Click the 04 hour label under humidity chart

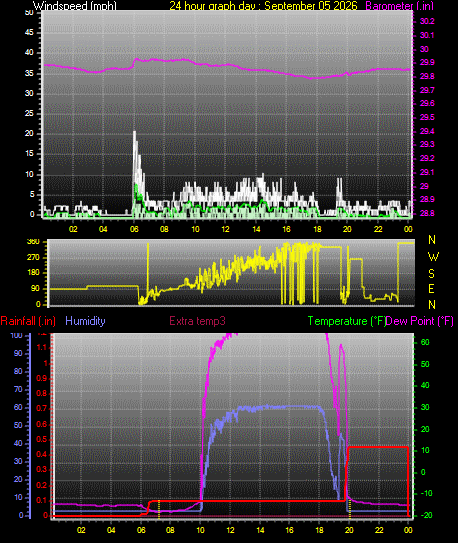(111, 530)
